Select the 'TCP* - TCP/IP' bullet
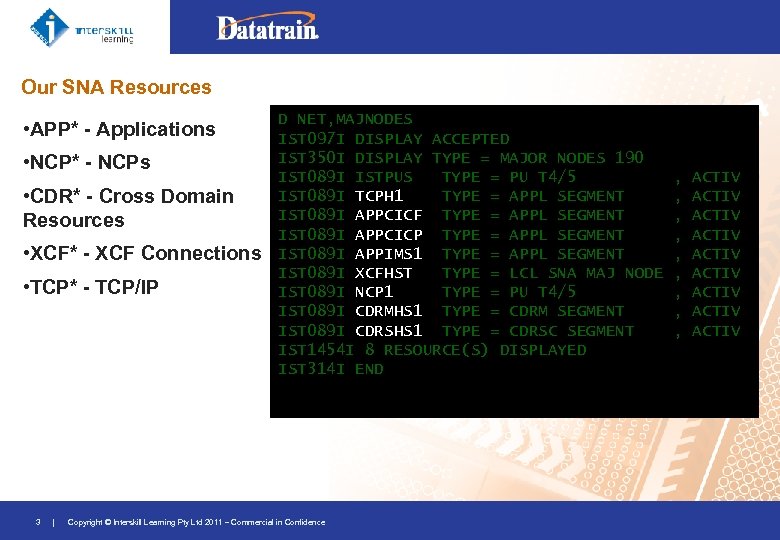Image resolution: width=780 pixels, height=540 pixels. coord(91,287)
